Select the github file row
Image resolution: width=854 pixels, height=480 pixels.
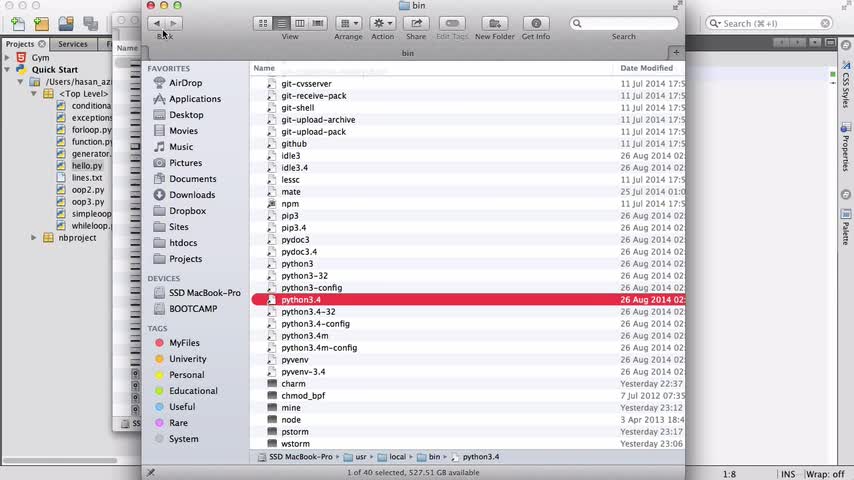[467, 144]
